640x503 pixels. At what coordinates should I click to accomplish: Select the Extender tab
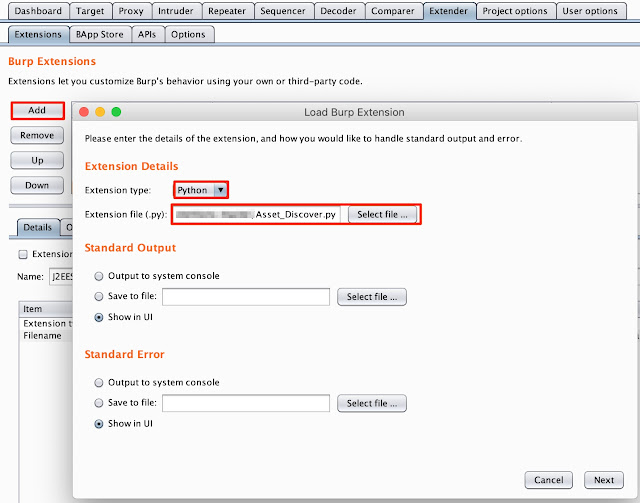449,11
